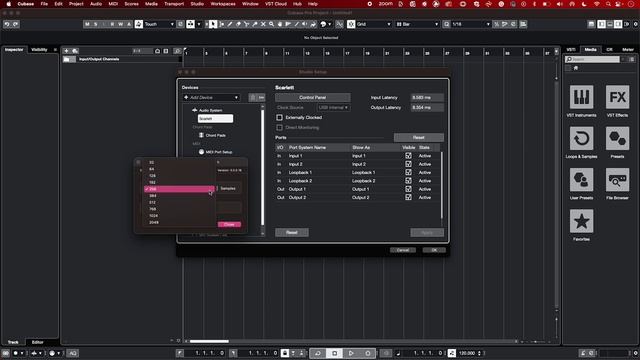The height and width of the screenshot is (360, 640).
Task: Switch to the Visibility tab
Action: [39, 50]
